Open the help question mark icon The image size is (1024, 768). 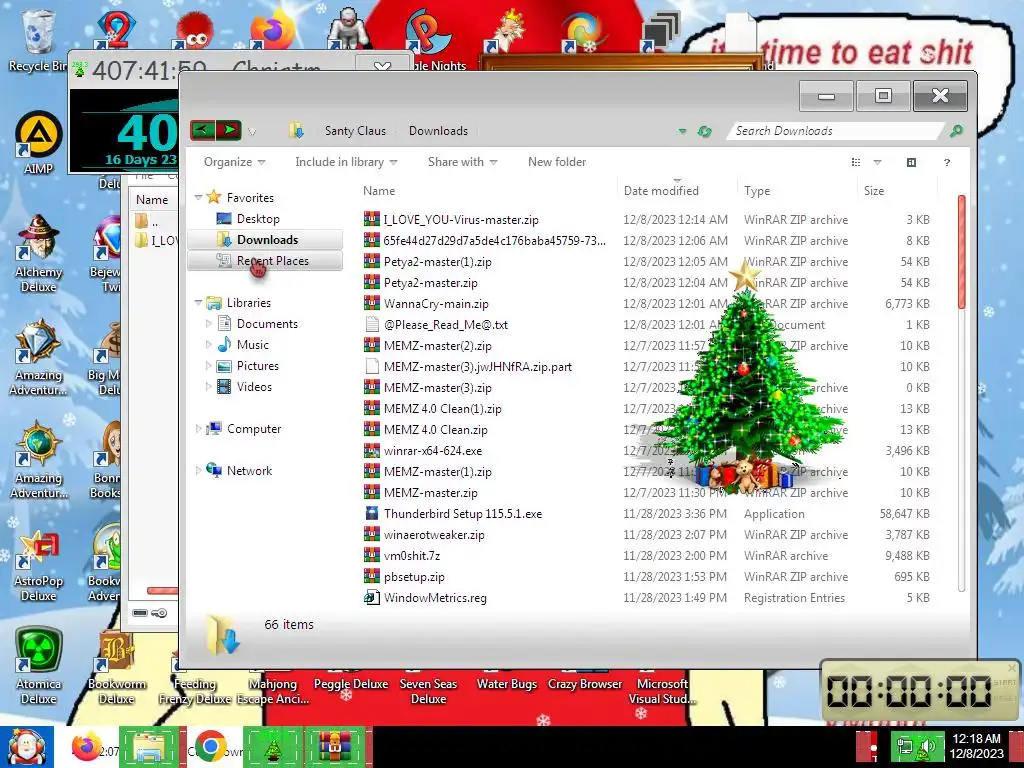point(946,162)
